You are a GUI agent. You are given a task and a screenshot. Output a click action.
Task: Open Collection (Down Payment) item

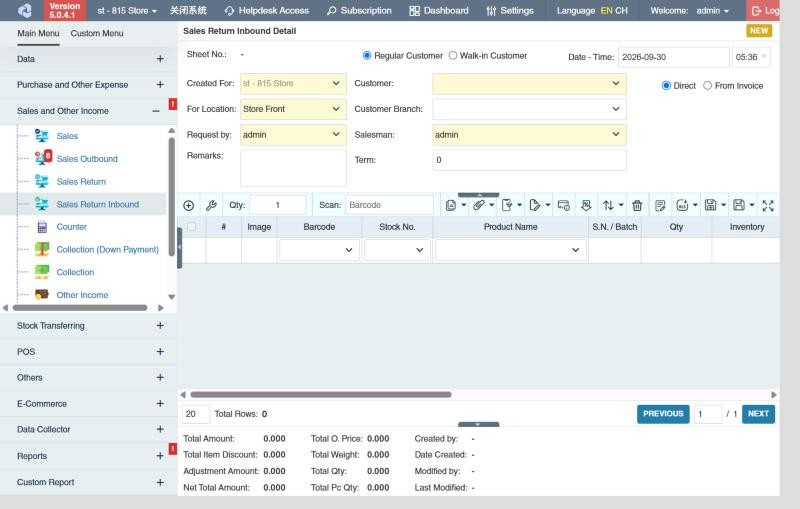coord(108,249)
